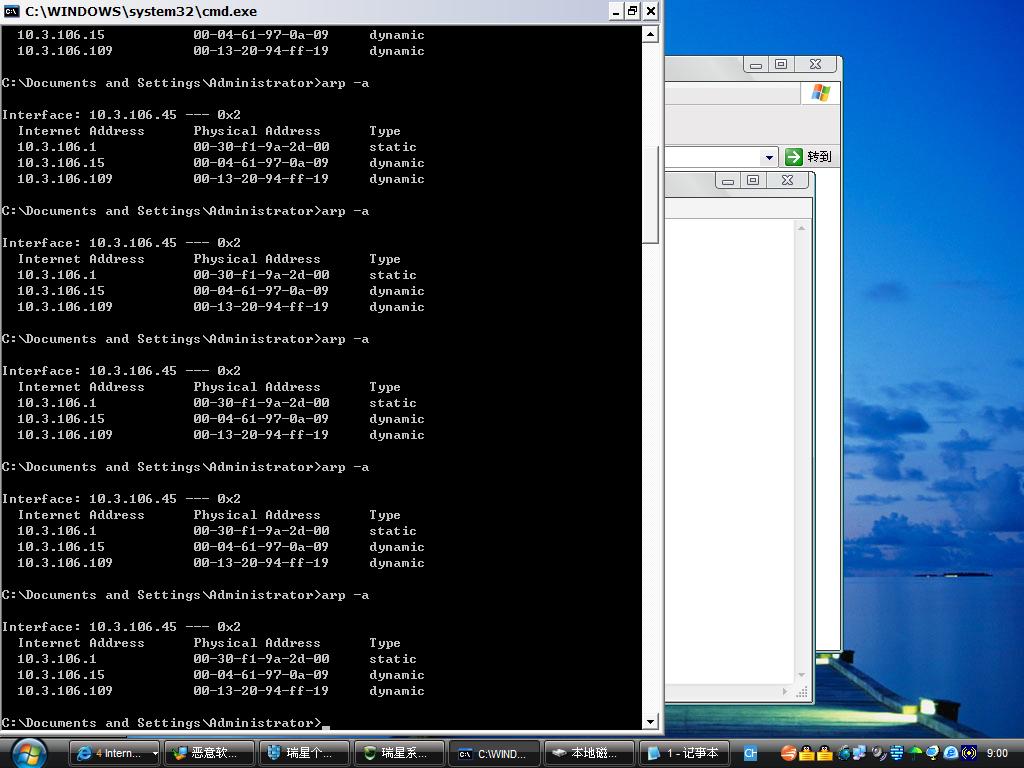The width and height of the screenshot is (1024, 768).
Task: Click the Windows flag logo in browser window
Action: click(x=821, y=93)
